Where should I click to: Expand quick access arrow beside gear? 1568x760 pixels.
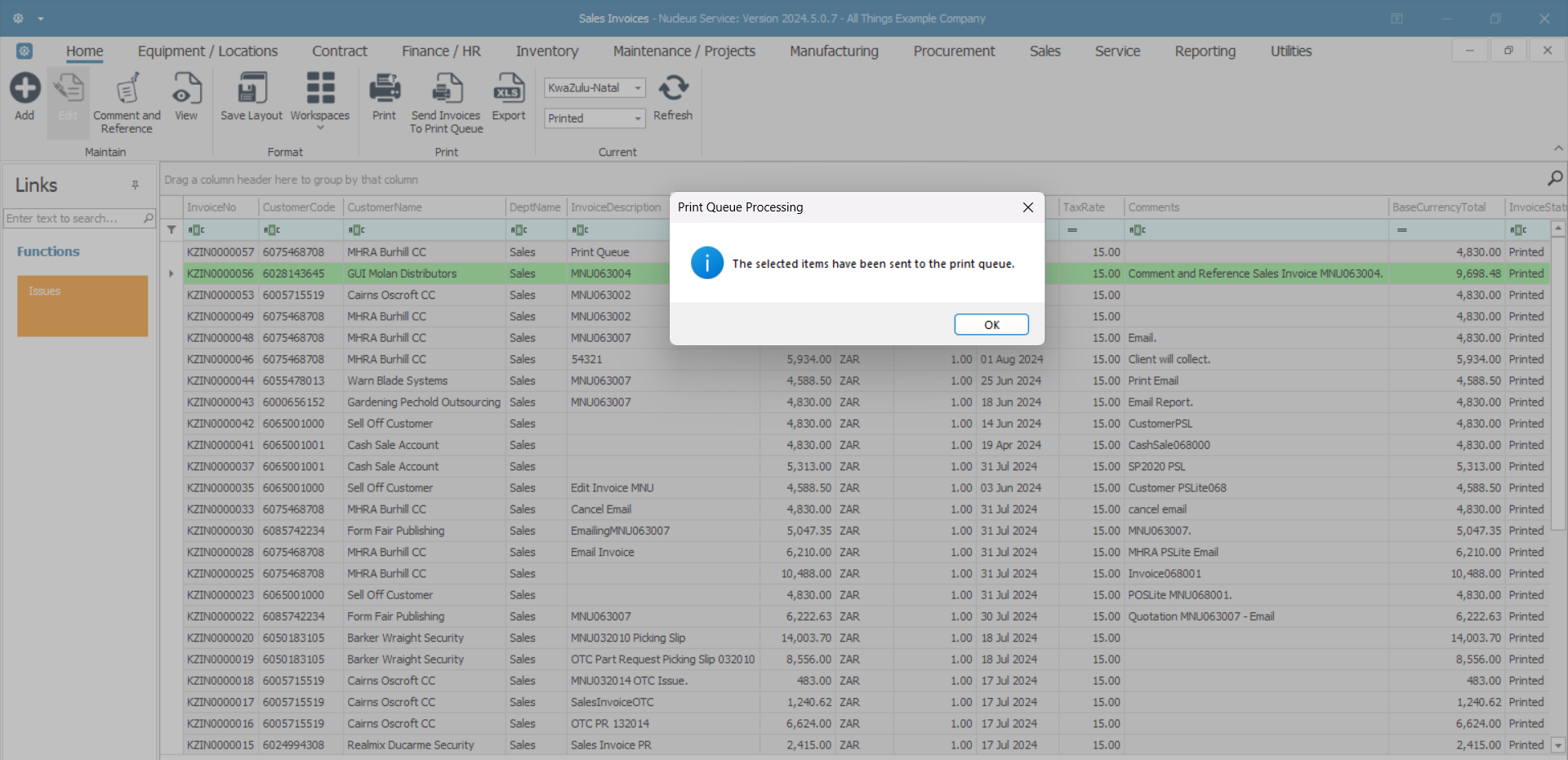[41, 19]
